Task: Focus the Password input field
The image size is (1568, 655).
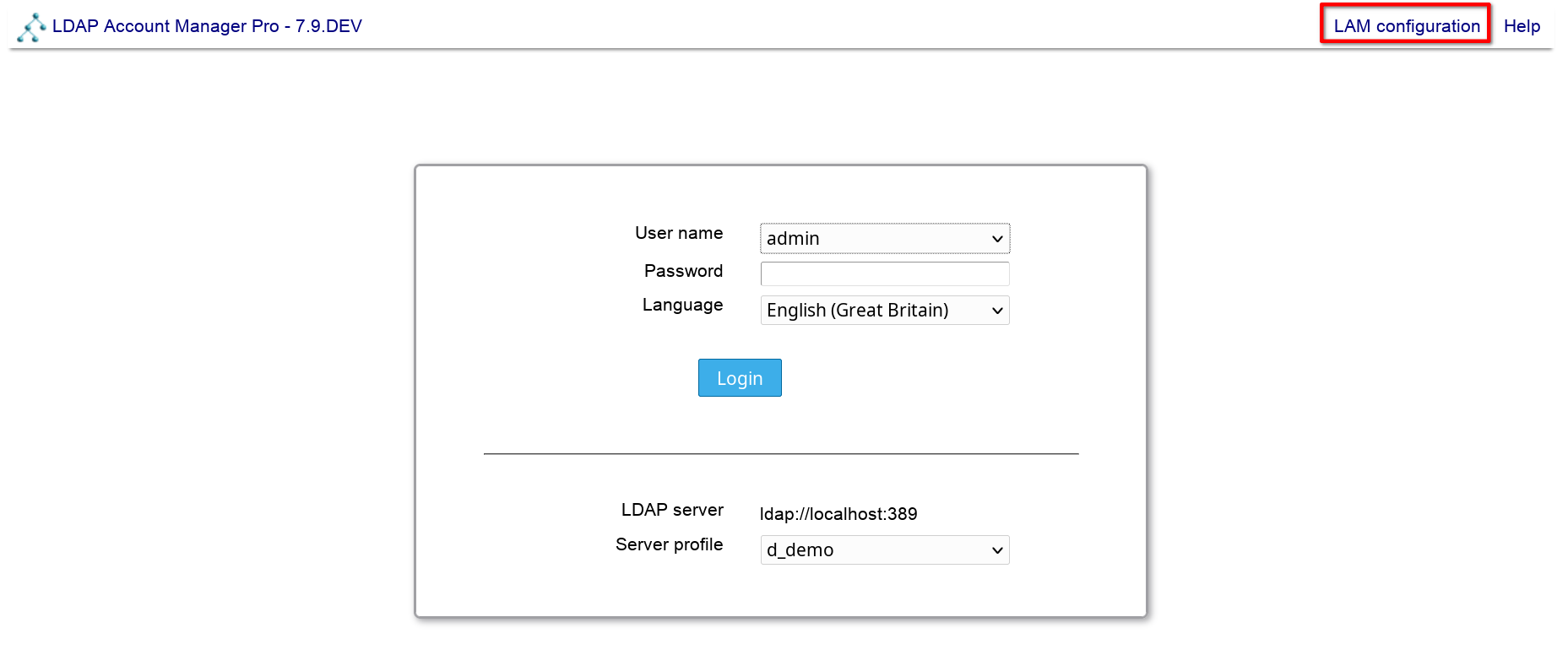Action: [884, 273]
